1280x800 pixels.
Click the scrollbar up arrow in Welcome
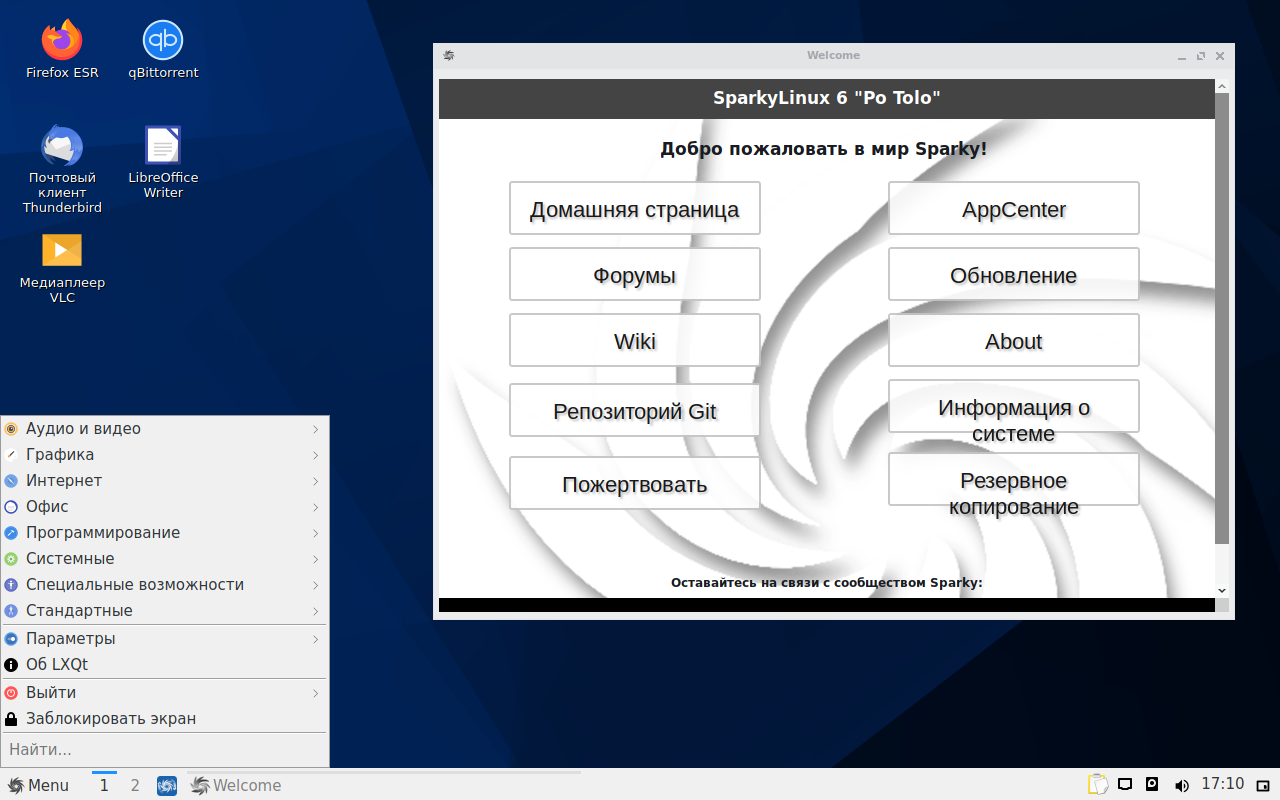coord(1222,86)
